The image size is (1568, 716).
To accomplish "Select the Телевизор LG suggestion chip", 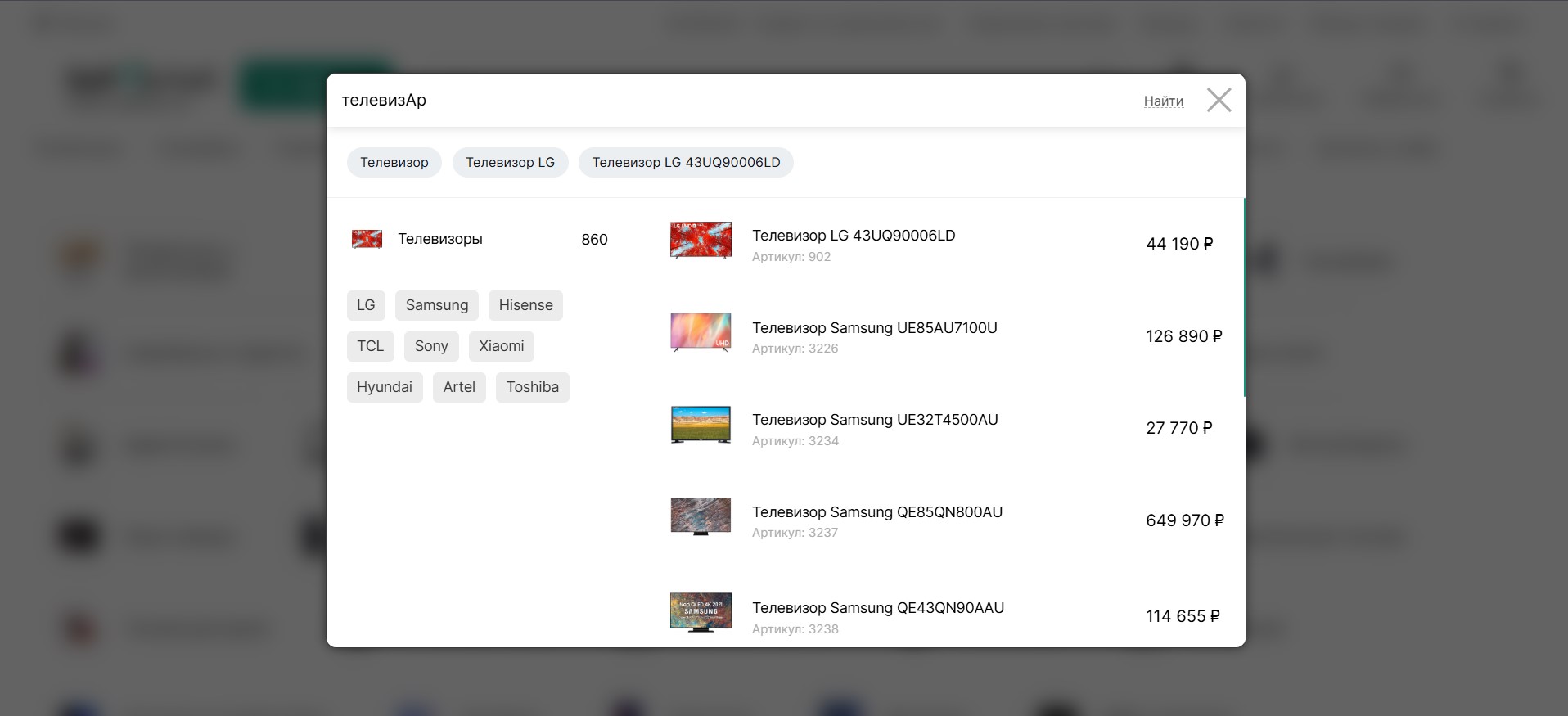I will 510,162.
